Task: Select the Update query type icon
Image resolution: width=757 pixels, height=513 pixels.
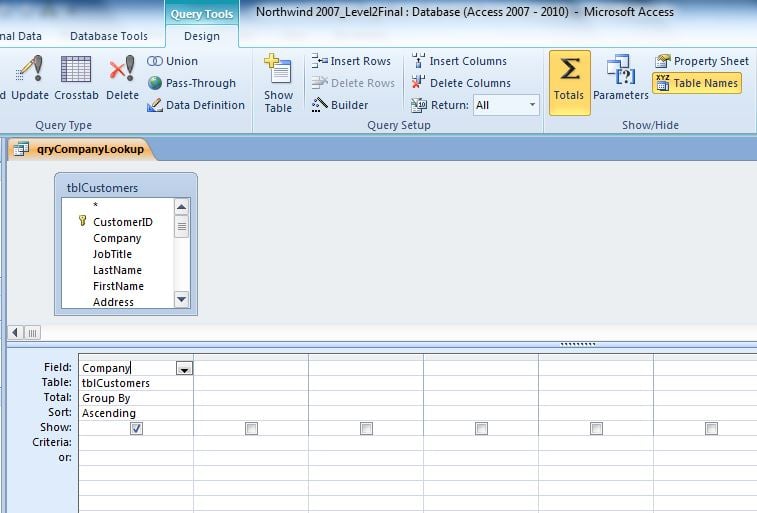Action: point(29,77)
